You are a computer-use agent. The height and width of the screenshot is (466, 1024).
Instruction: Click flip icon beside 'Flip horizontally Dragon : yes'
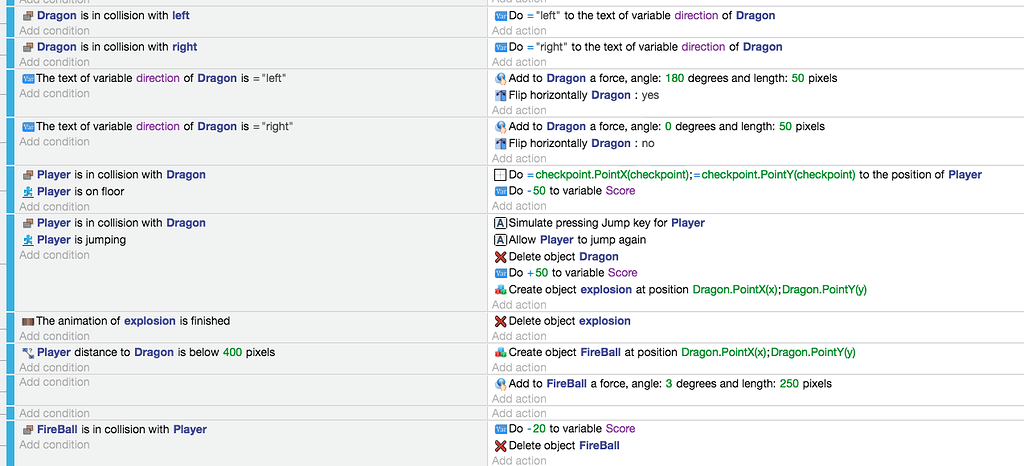[501, 95]
